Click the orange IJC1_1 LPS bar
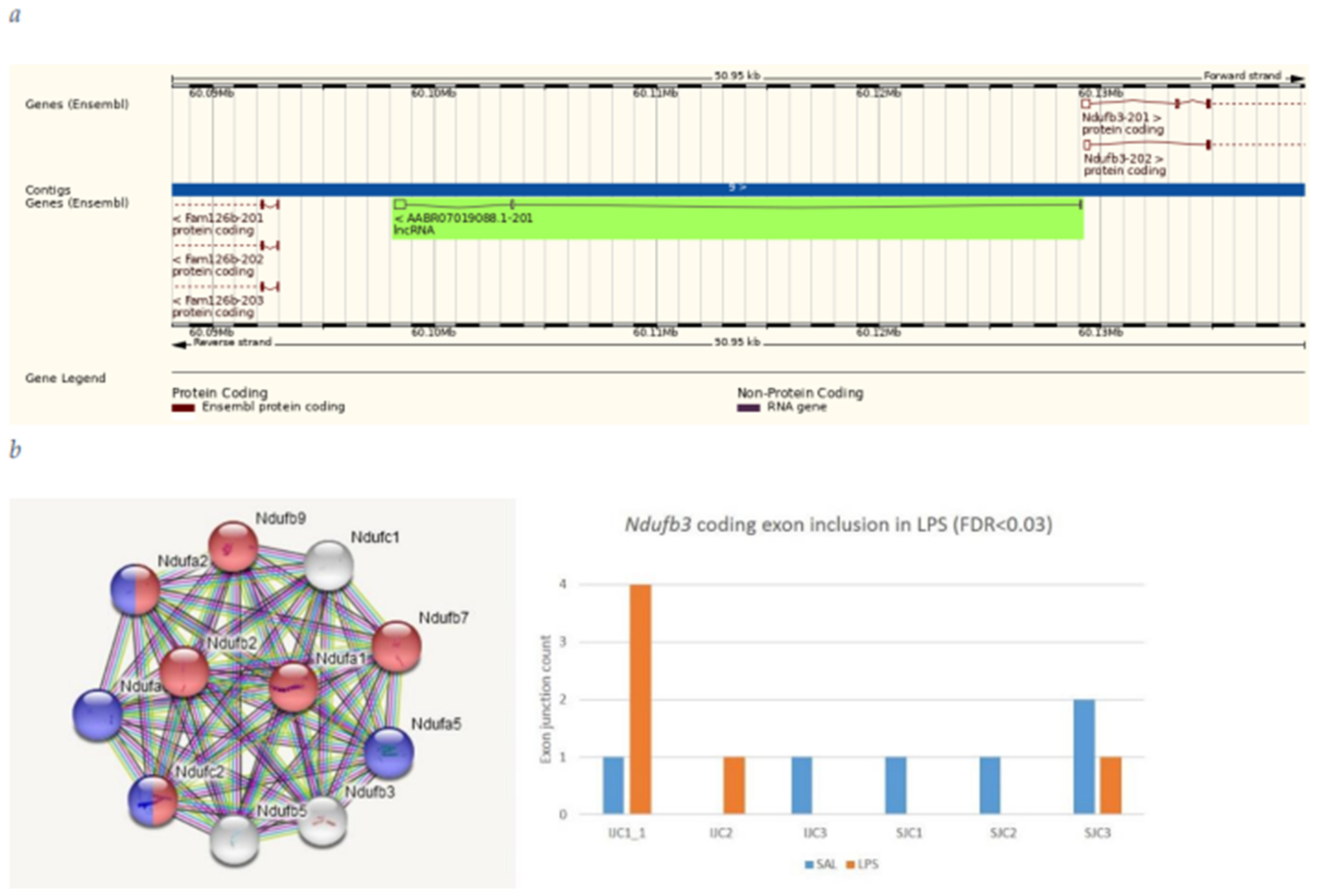The image size is (1318, 896). coord(641,699)
